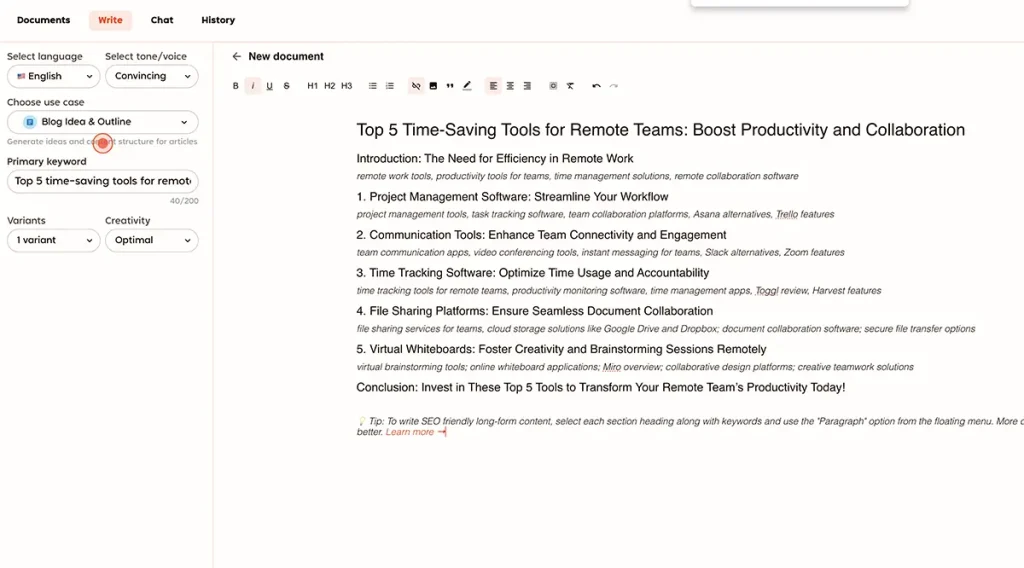Image resolution: width=1024 pixels, height=568 pixels.
Task: Click the keyword line starting 'team communication apps'
Action: coord(600,253)
